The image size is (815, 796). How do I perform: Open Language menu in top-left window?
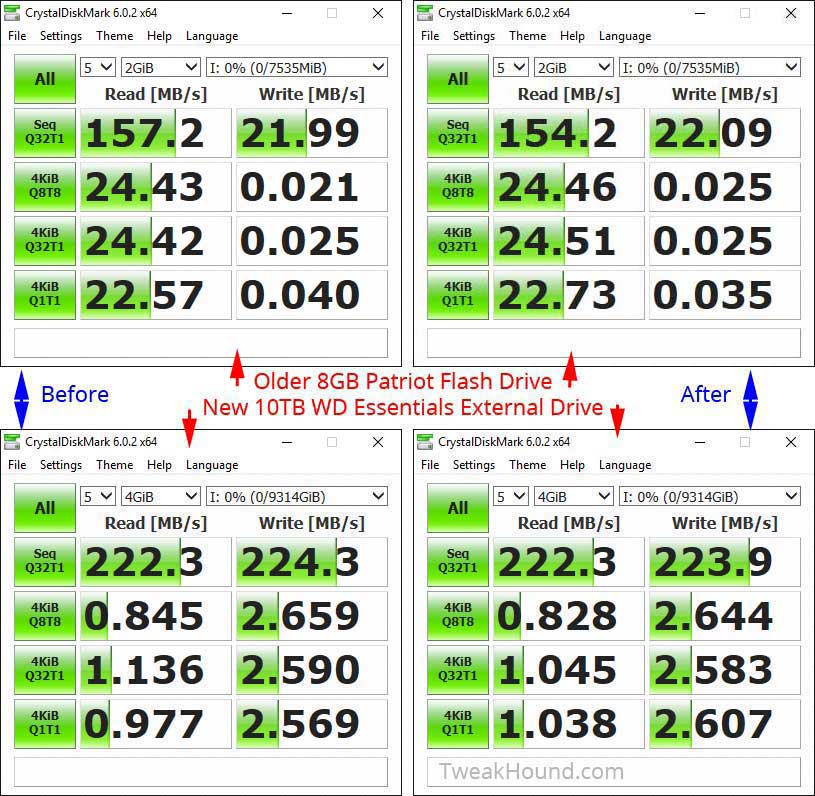pyautogui.click(x=212, y=36)
